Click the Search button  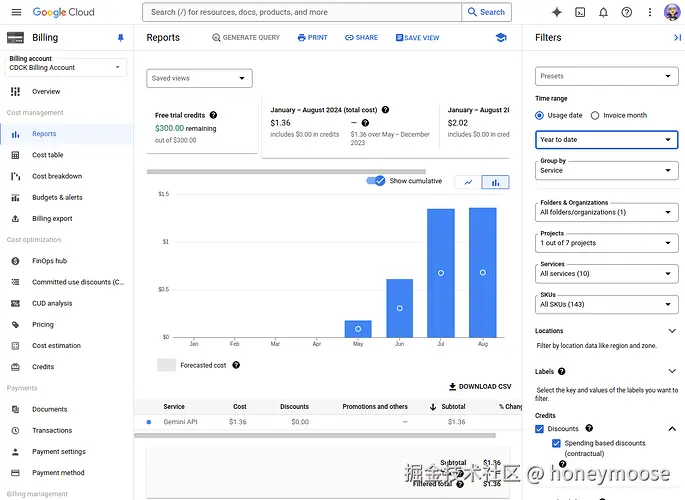[x=486, y=12]
